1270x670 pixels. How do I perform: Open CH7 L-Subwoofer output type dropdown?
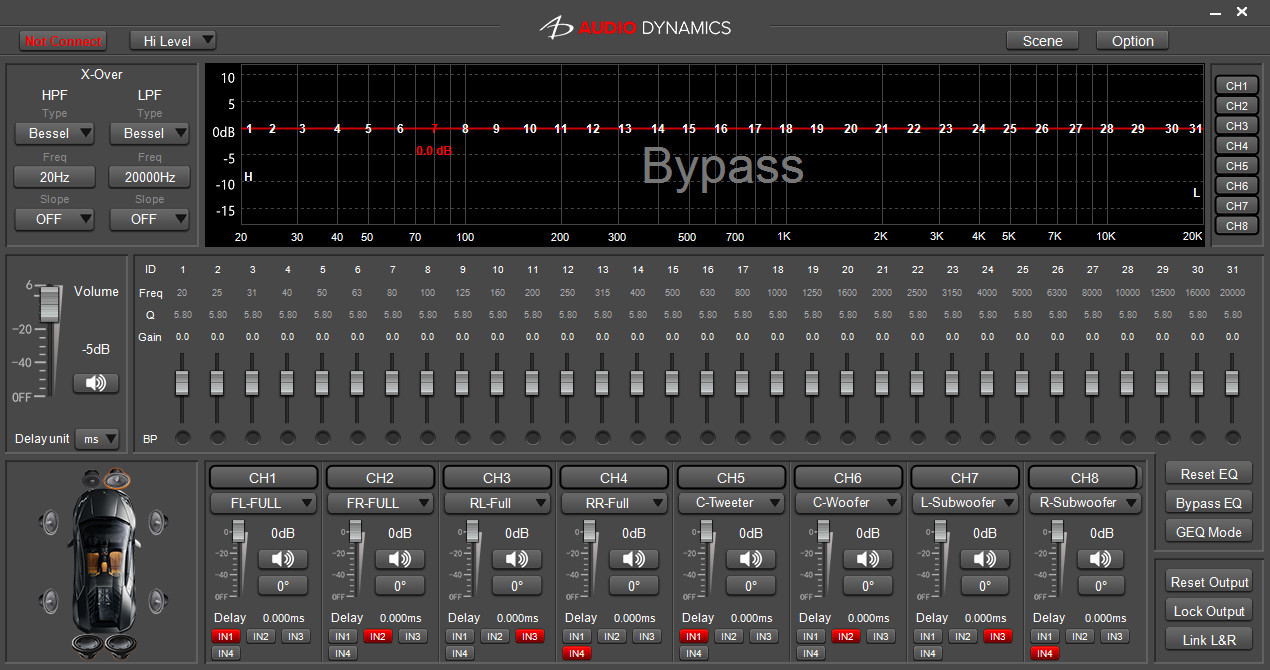(964, 503)
